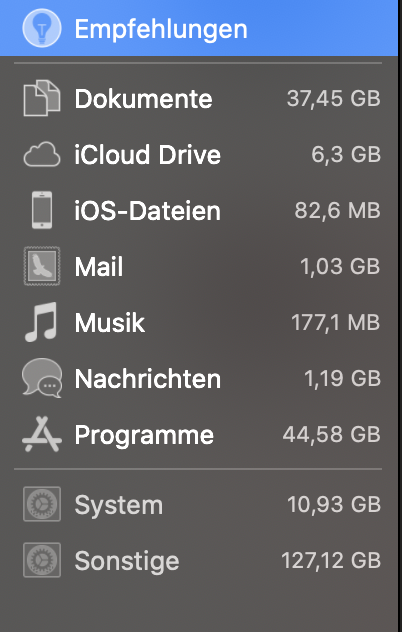Click the Mail stamp icon
This screenshot has width=402, height=632.
42,266
